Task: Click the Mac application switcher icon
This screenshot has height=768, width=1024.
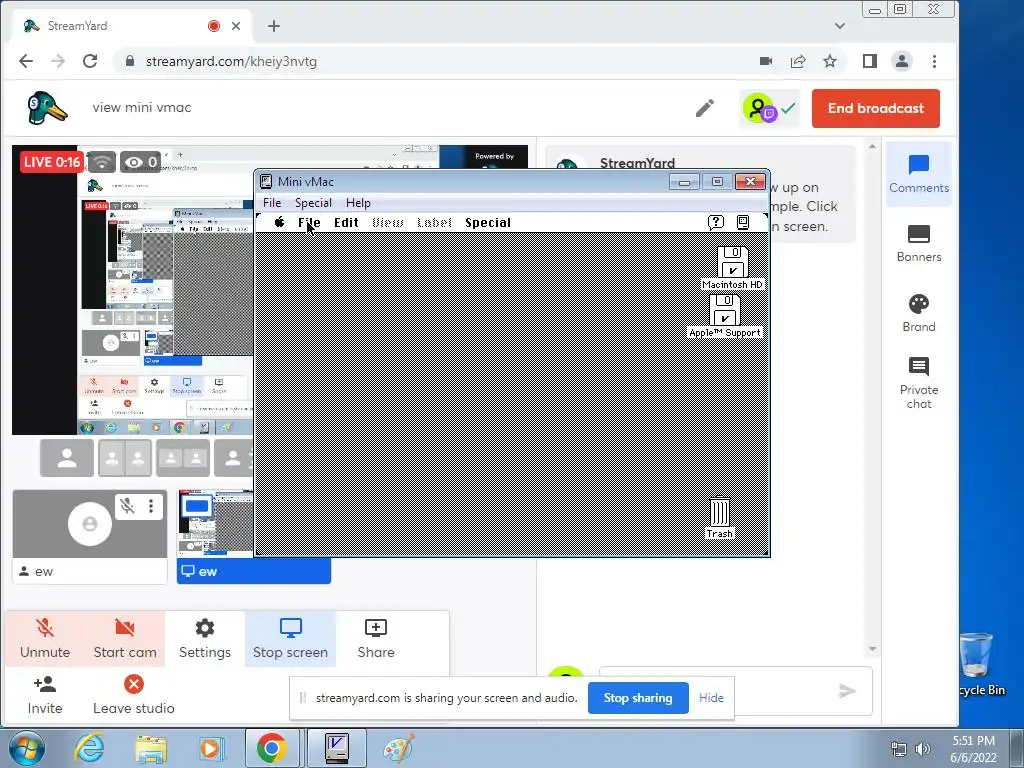Action: pos(743,223)
